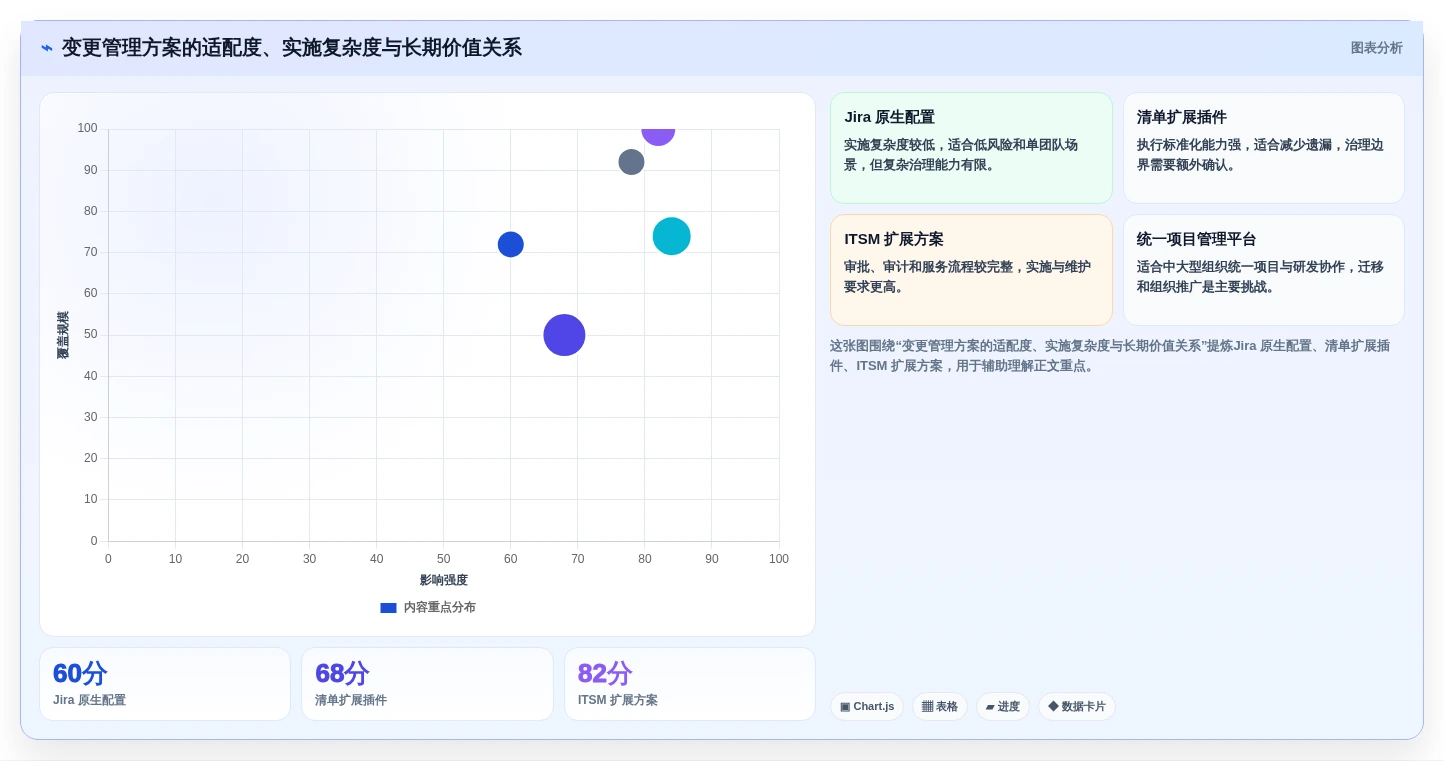The height and width of the screenshot is (761, 1444).
Task: Click the summary paragraph starting 这张图围绕
Action: 1110,356
